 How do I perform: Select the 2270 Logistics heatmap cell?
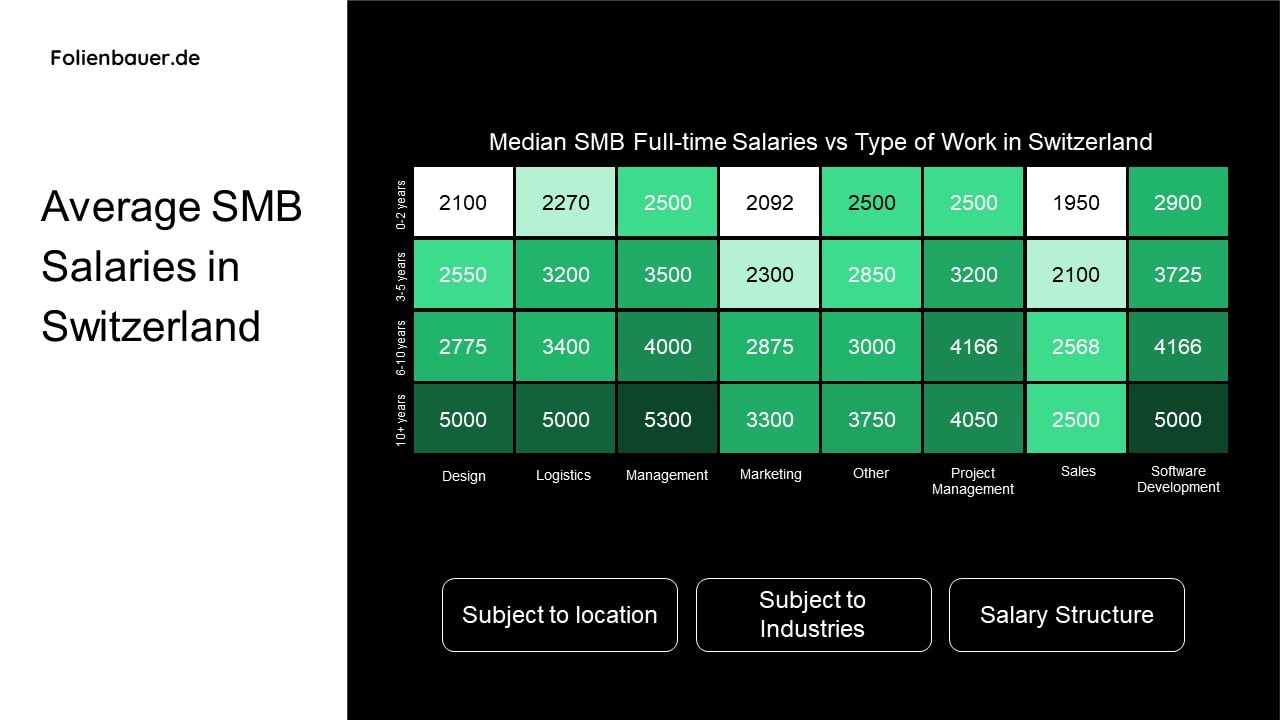coord(566,202)
